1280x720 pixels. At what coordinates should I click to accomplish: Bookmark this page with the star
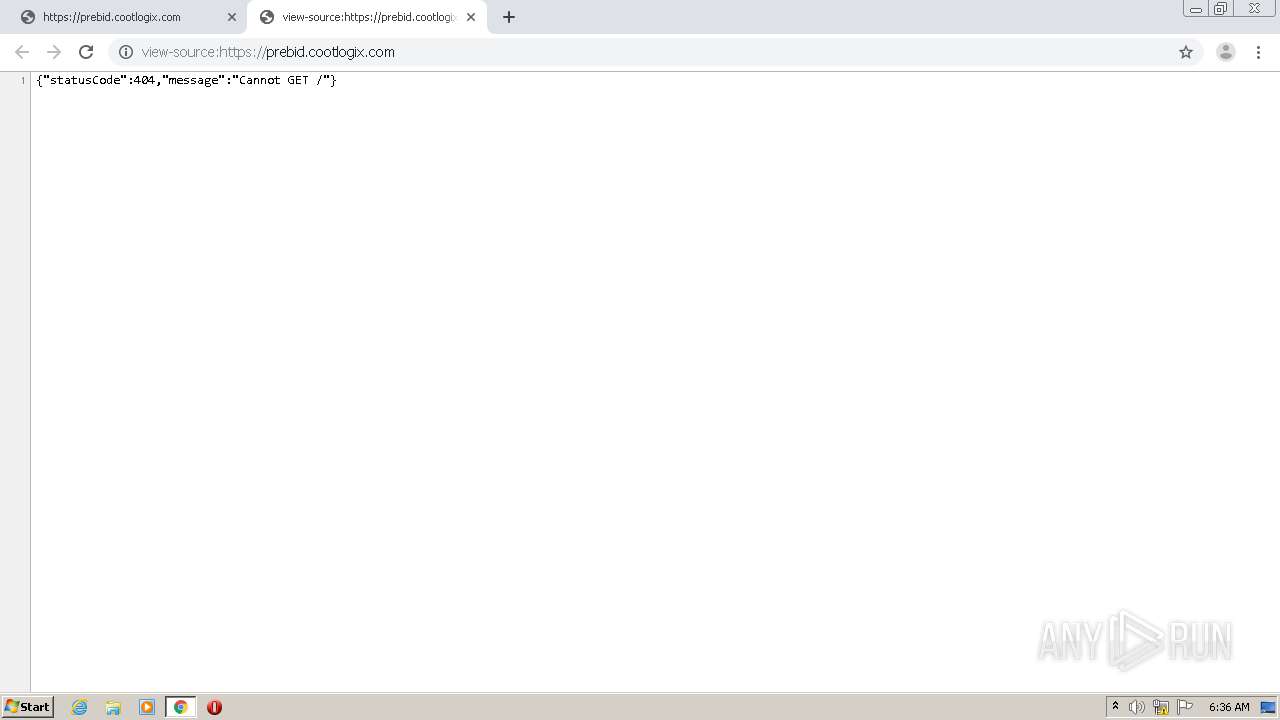tap(1186, 52)
